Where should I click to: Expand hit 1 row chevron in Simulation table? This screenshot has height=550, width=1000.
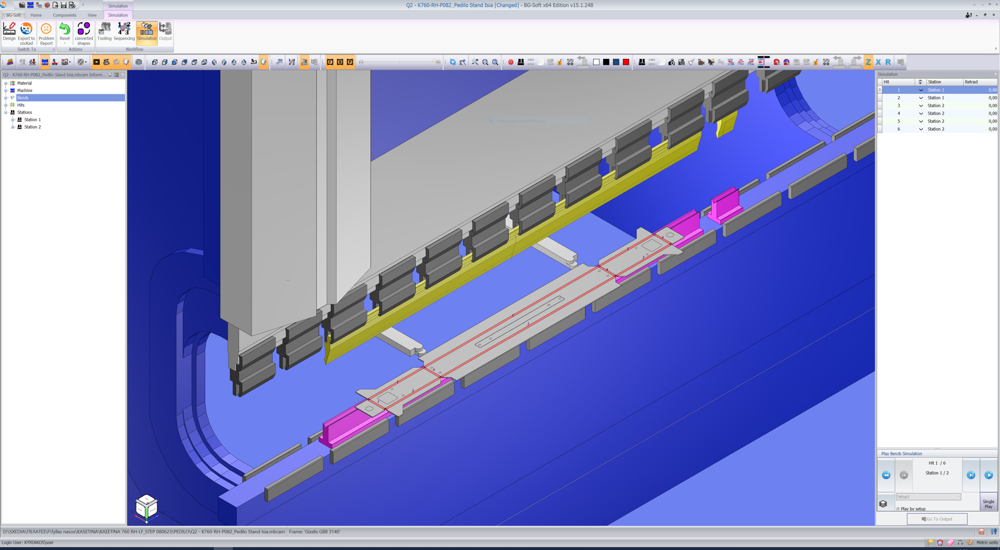click(920, 90)
